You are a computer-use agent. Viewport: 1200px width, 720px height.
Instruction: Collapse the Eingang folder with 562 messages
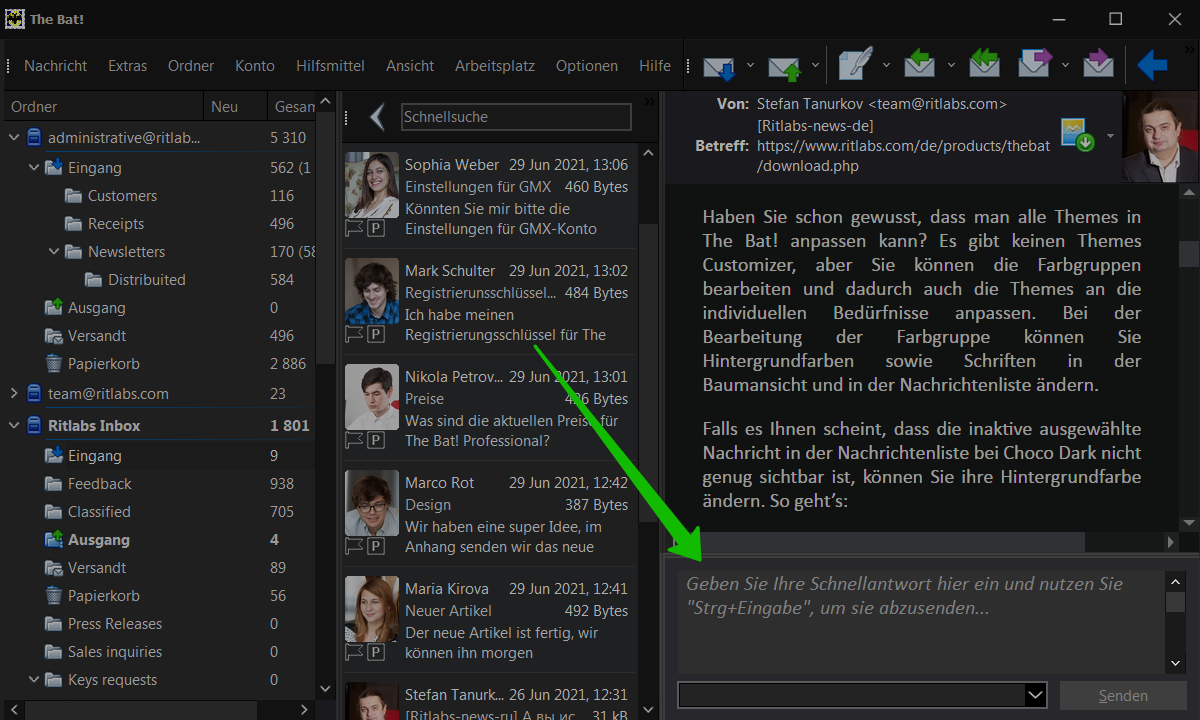(34, 167)
